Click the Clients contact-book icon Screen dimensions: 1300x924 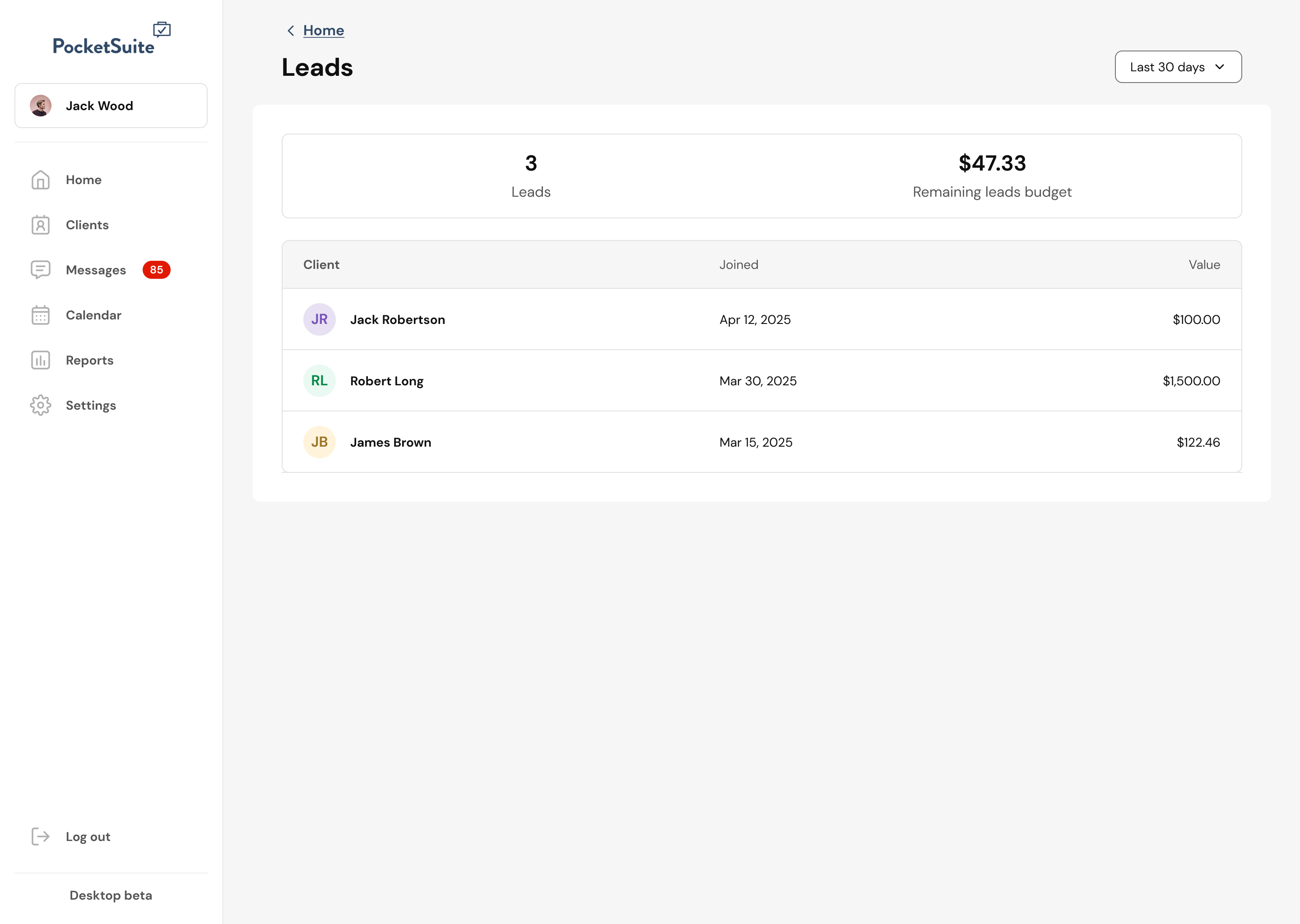coord(41,225)
